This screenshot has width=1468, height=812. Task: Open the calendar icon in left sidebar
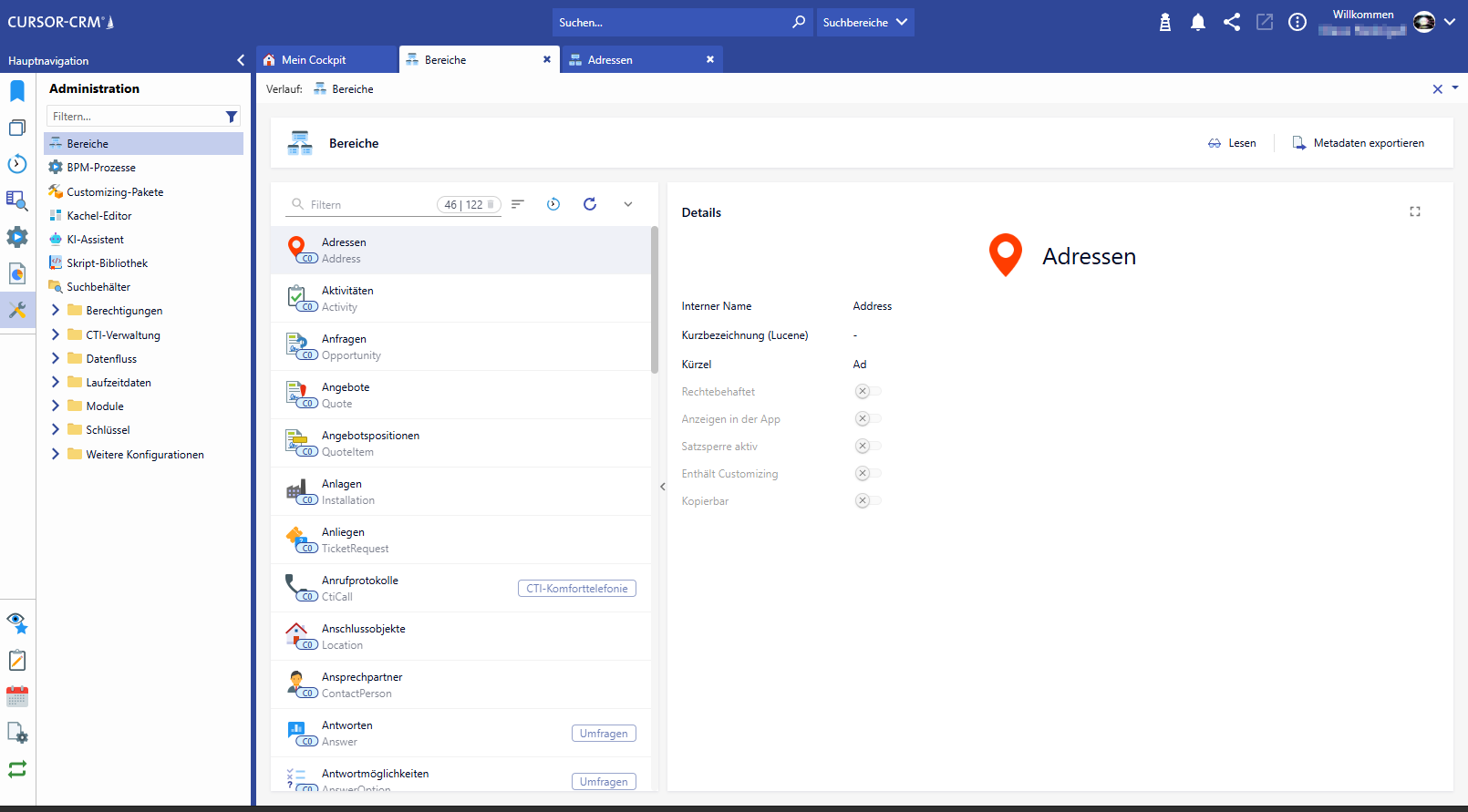[x=17, y=697]
